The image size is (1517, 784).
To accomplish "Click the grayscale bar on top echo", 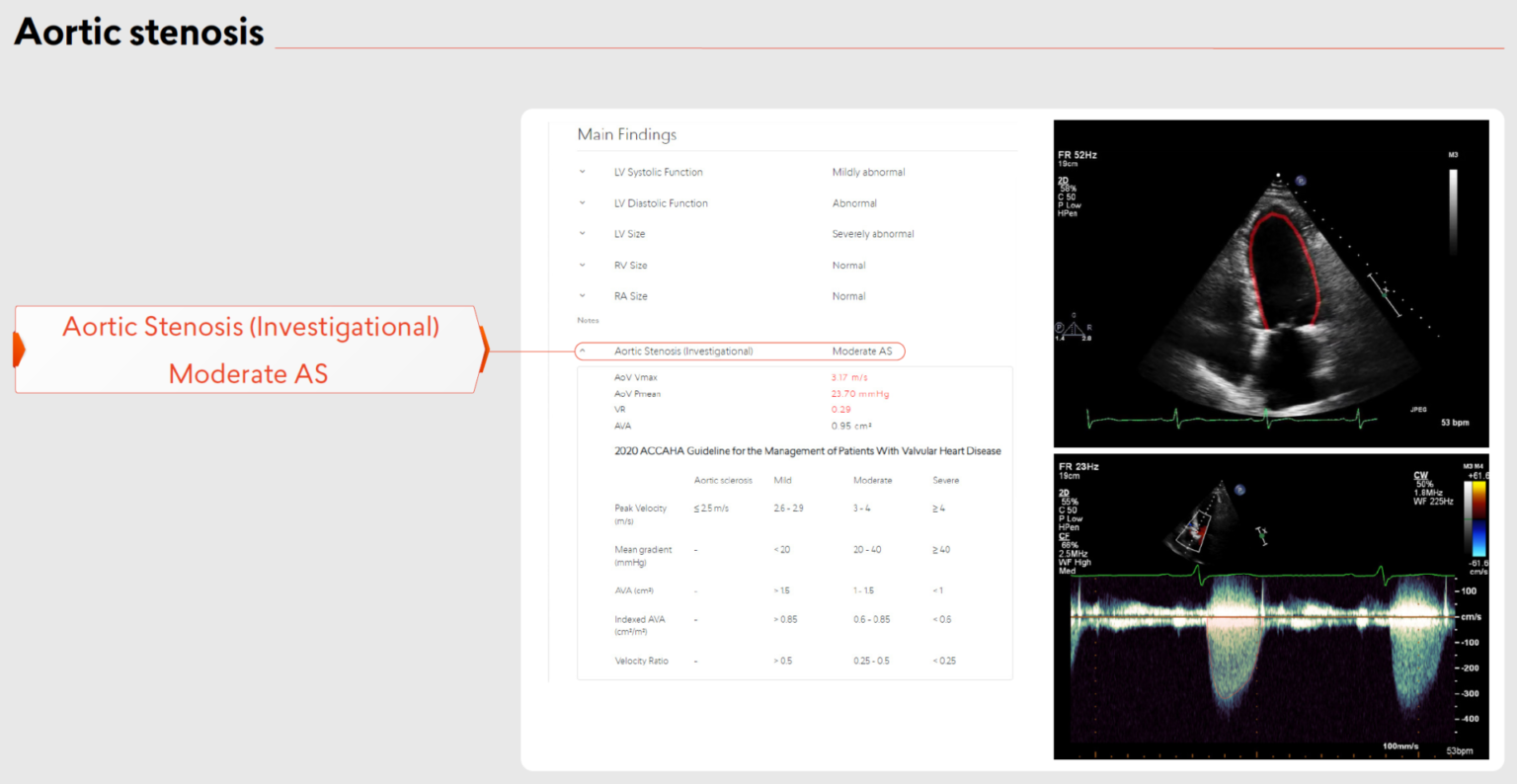I will pos(1453,211).
